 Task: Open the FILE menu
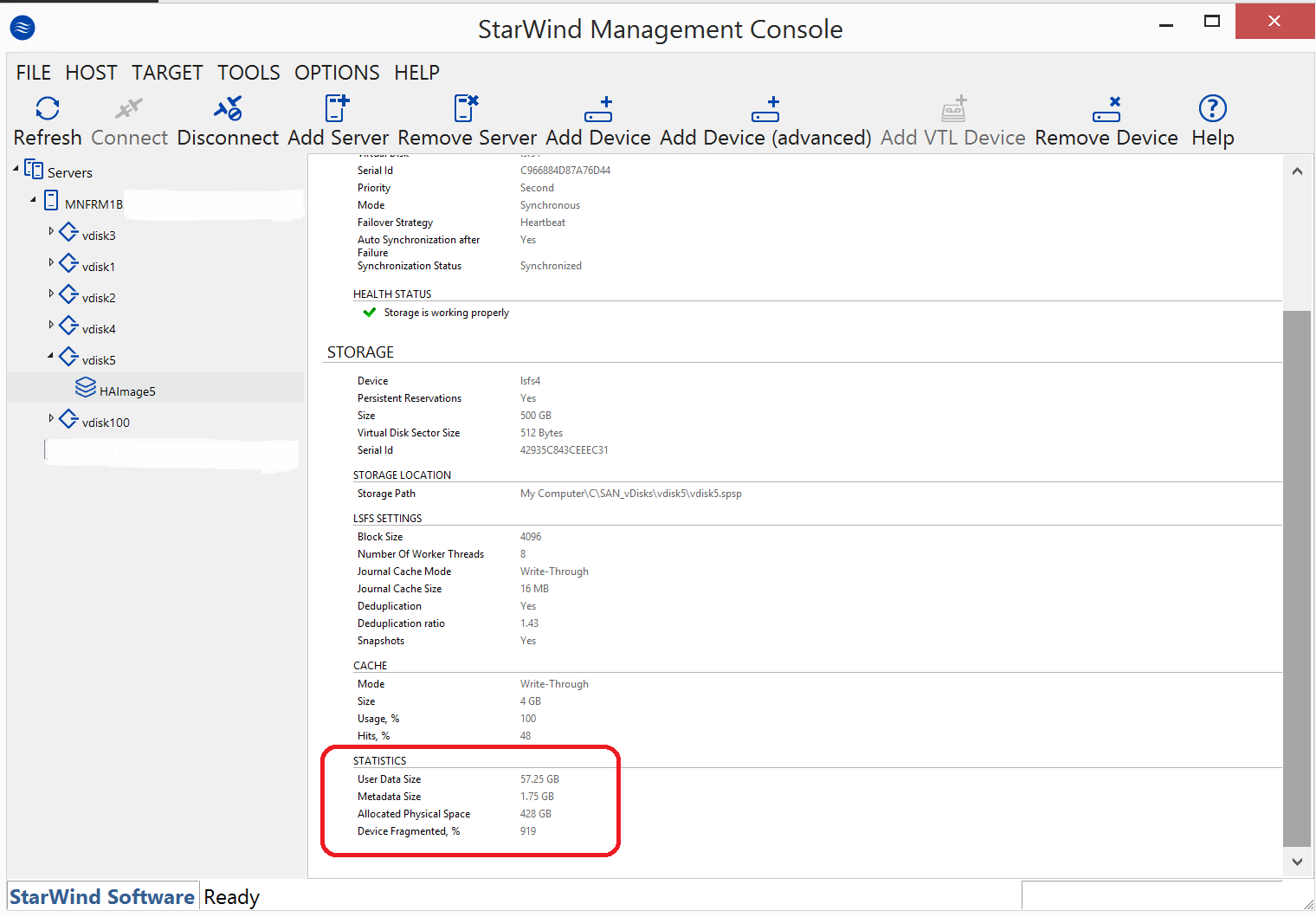point(34,73)
